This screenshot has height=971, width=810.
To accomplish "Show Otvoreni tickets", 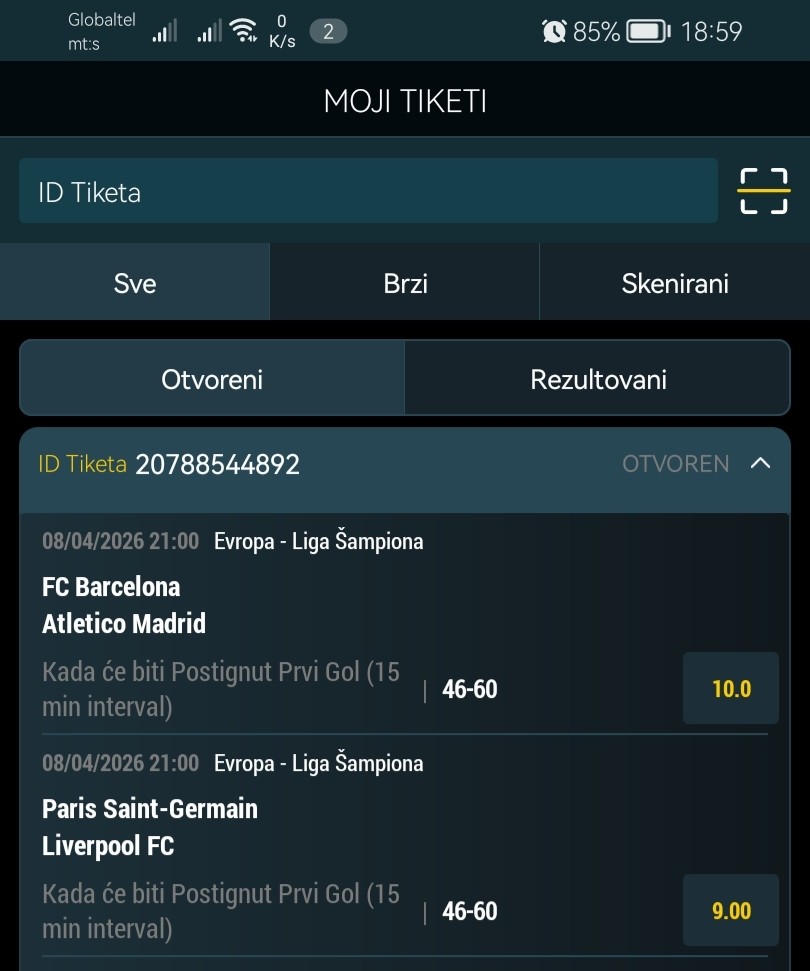I will coord(212,379).
